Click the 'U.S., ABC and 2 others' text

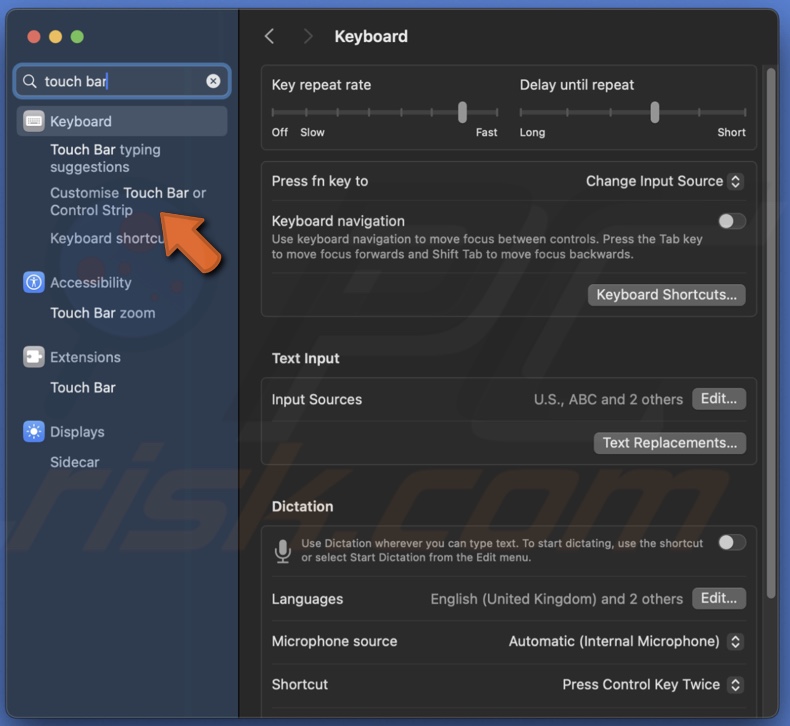(608, 400)
